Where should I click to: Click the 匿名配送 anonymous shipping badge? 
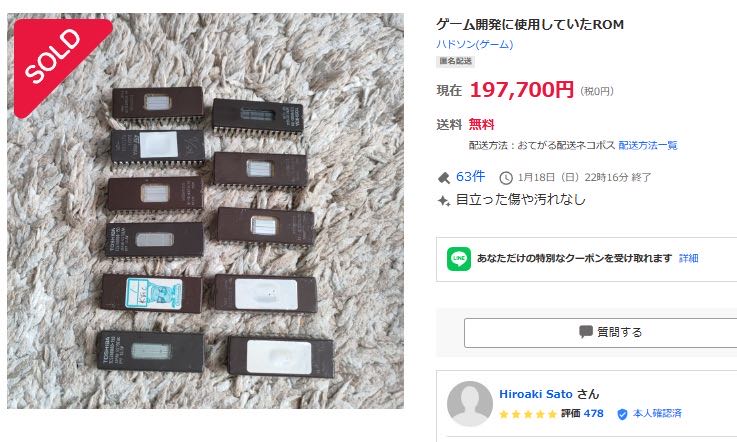pos(455,61)
